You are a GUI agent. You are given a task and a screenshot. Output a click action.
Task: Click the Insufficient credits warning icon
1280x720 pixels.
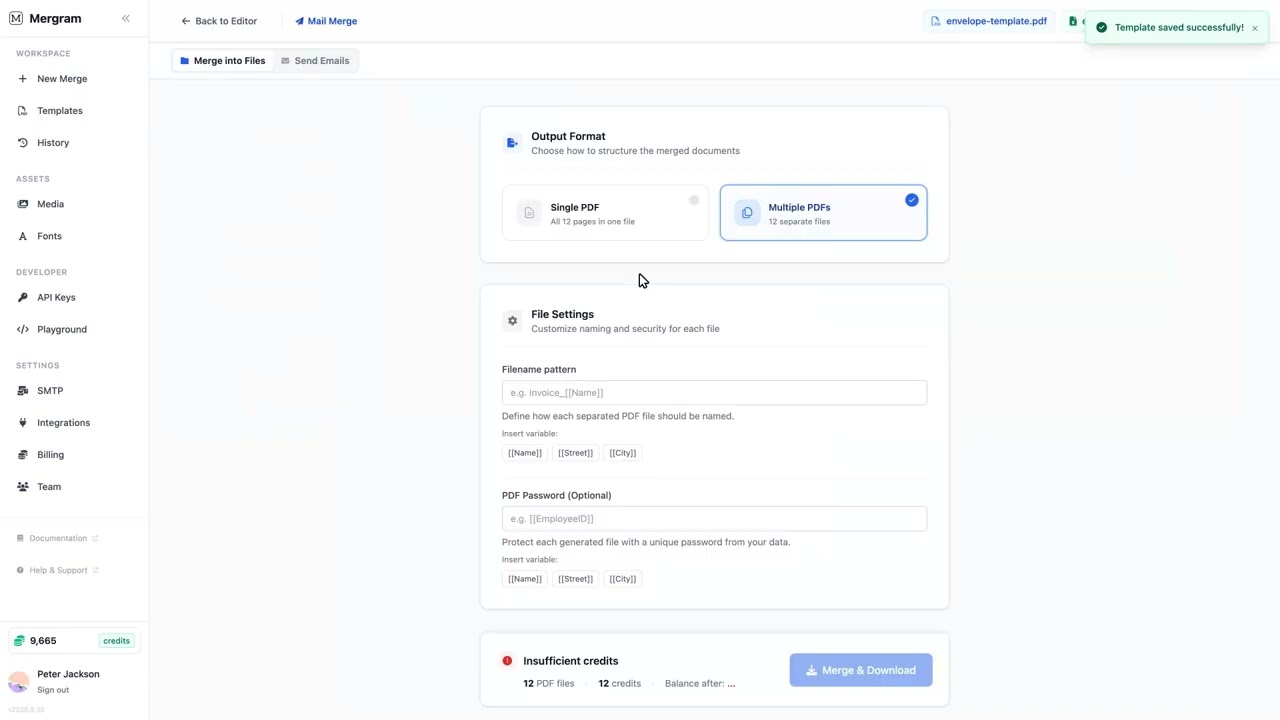(x=507, y=661)
